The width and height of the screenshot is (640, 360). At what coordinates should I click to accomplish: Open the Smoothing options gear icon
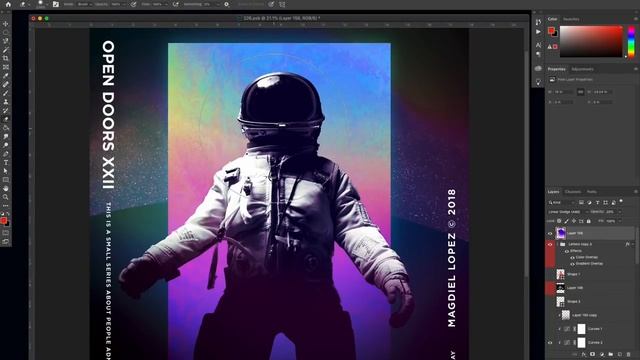pos(227,4)
